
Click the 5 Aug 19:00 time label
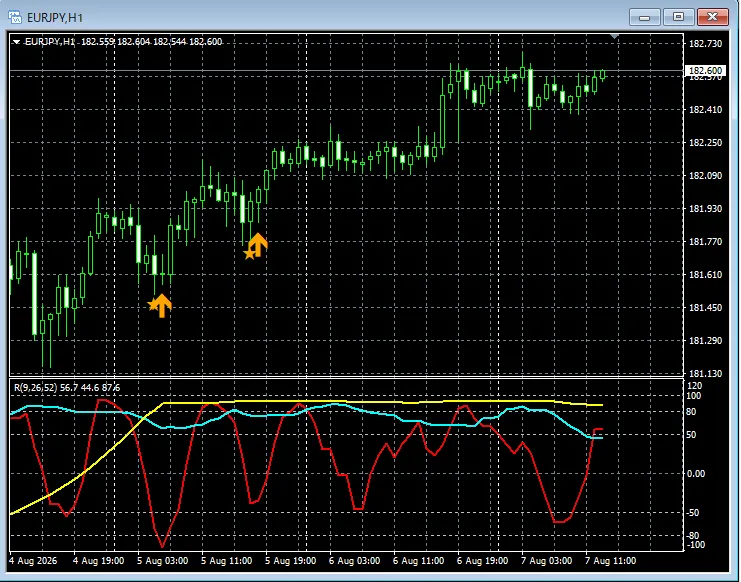coord(290,561)
